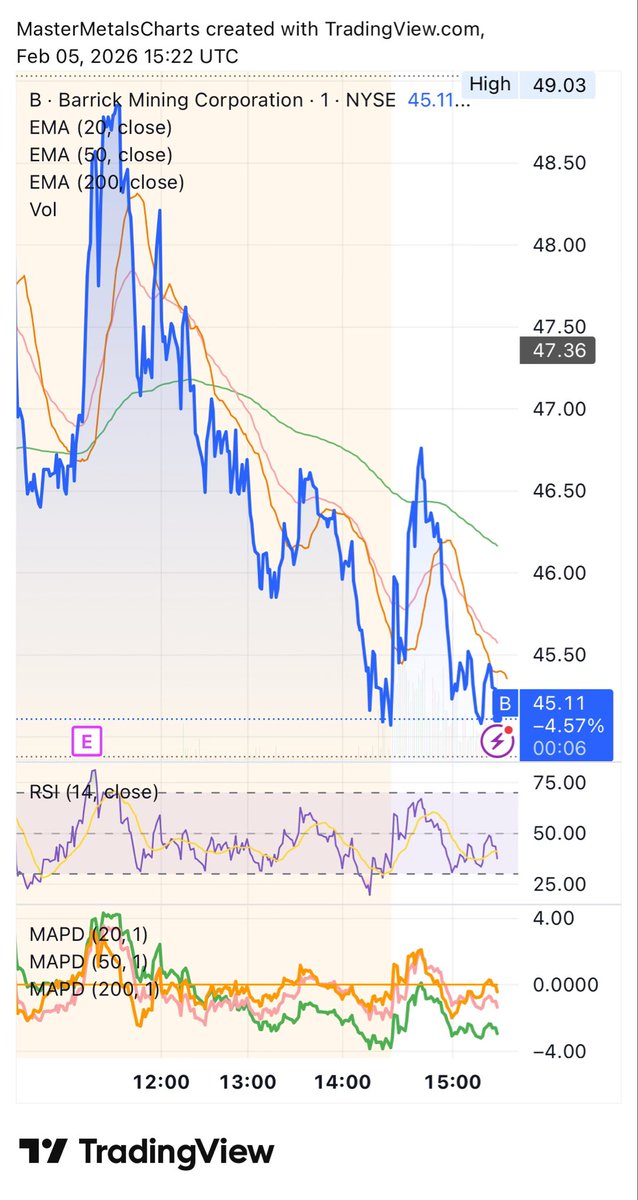The width and height of the screenshot is (638, 1200).
Task: Click the blue B symbol badge
Action: 505,703
